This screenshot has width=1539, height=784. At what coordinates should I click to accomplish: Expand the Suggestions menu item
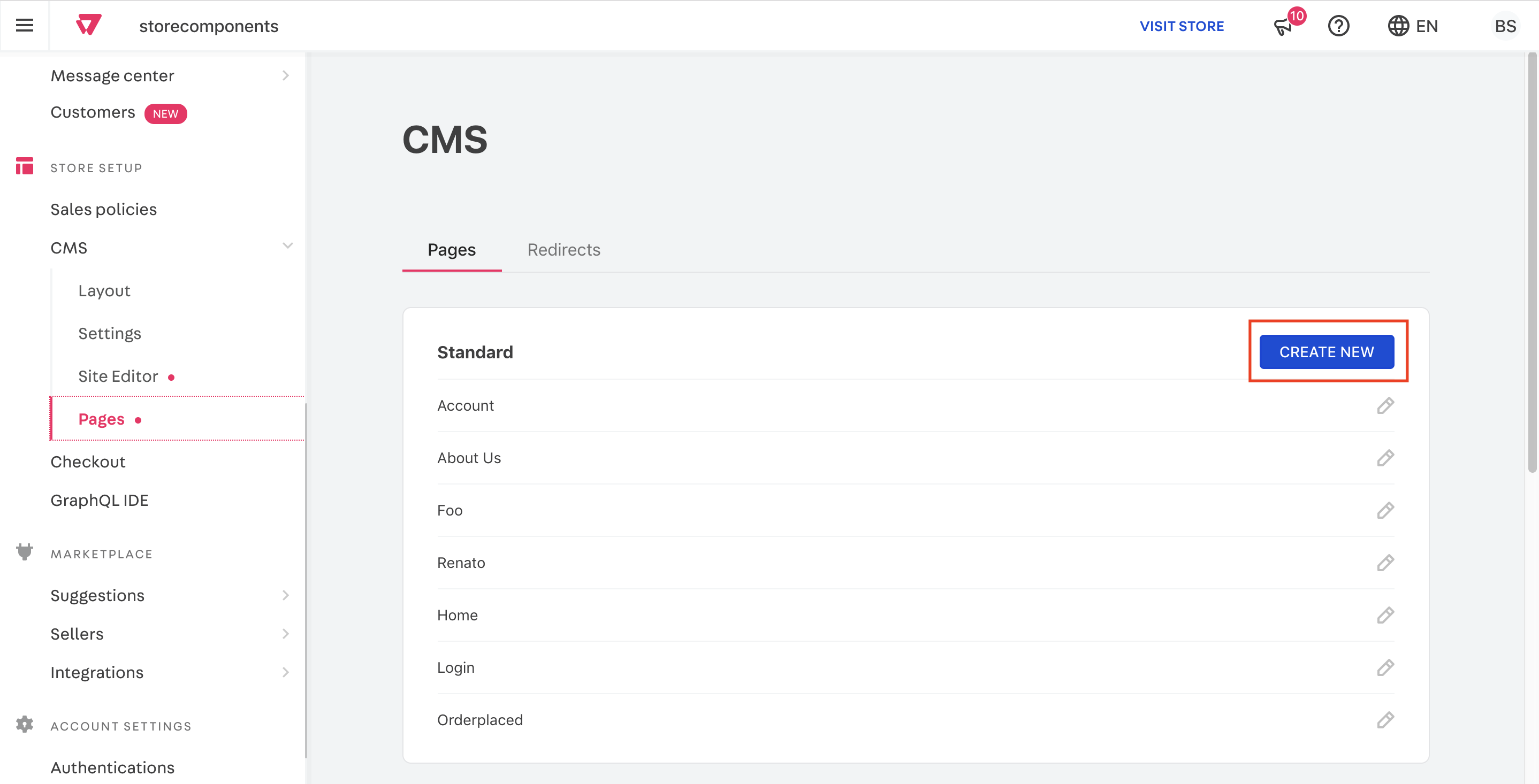click(x=288, y=594)
